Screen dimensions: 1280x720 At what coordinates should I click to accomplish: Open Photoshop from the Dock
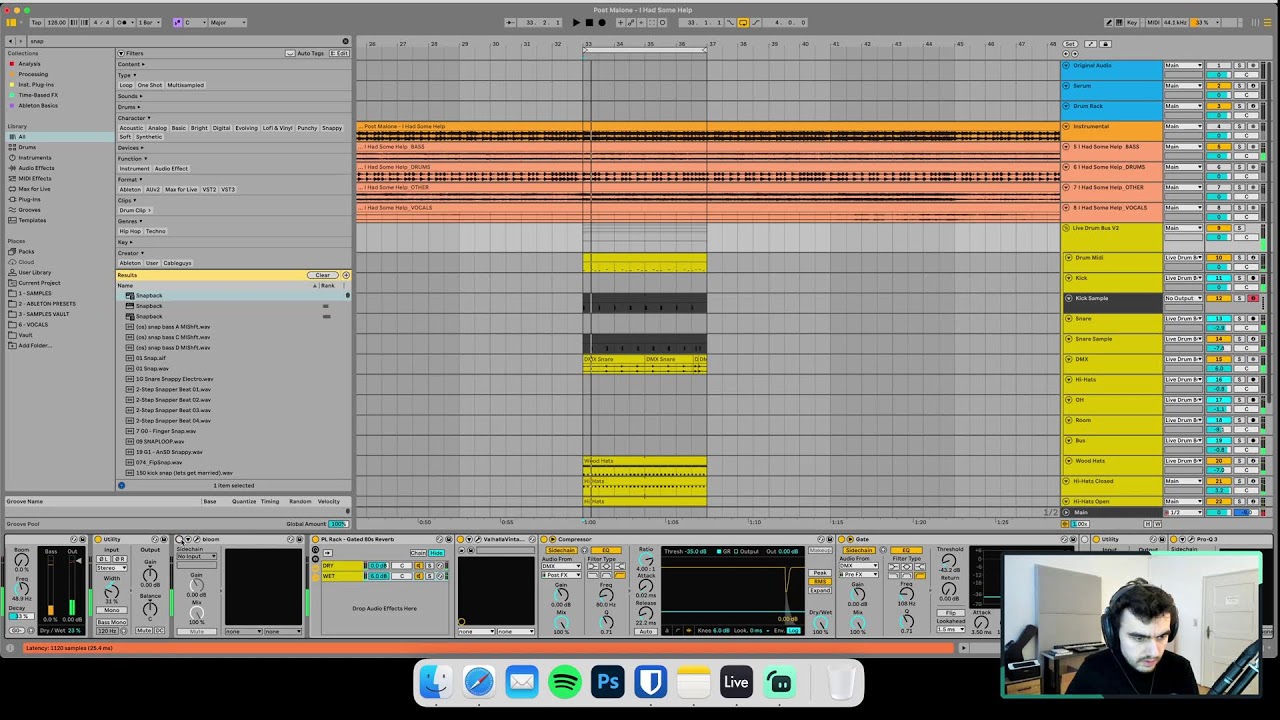(608, 683)
